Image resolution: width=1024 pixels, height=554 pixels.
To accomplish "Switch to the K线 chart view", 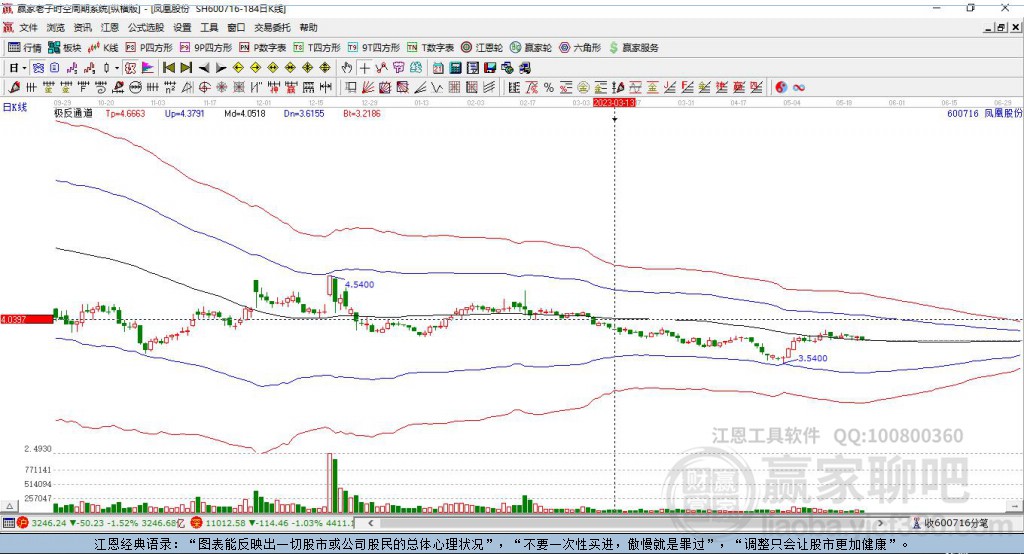I will point(103,48).
